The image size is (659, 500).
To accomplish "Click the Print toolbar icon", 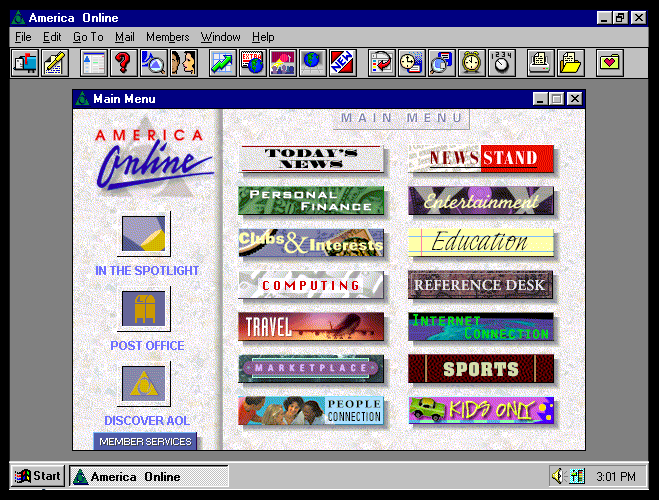I will 540,63.
